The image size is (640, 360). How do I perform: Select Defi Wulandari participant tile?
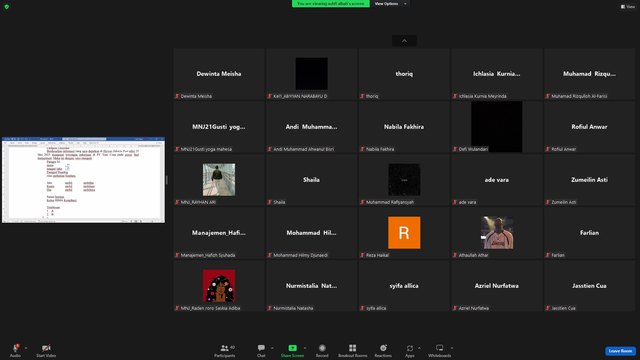(497, 127)
